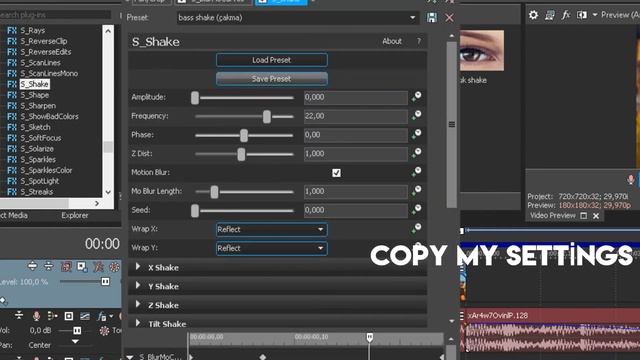
Task: Click the video track Level slider handle
Action: [x=105, y=282]
